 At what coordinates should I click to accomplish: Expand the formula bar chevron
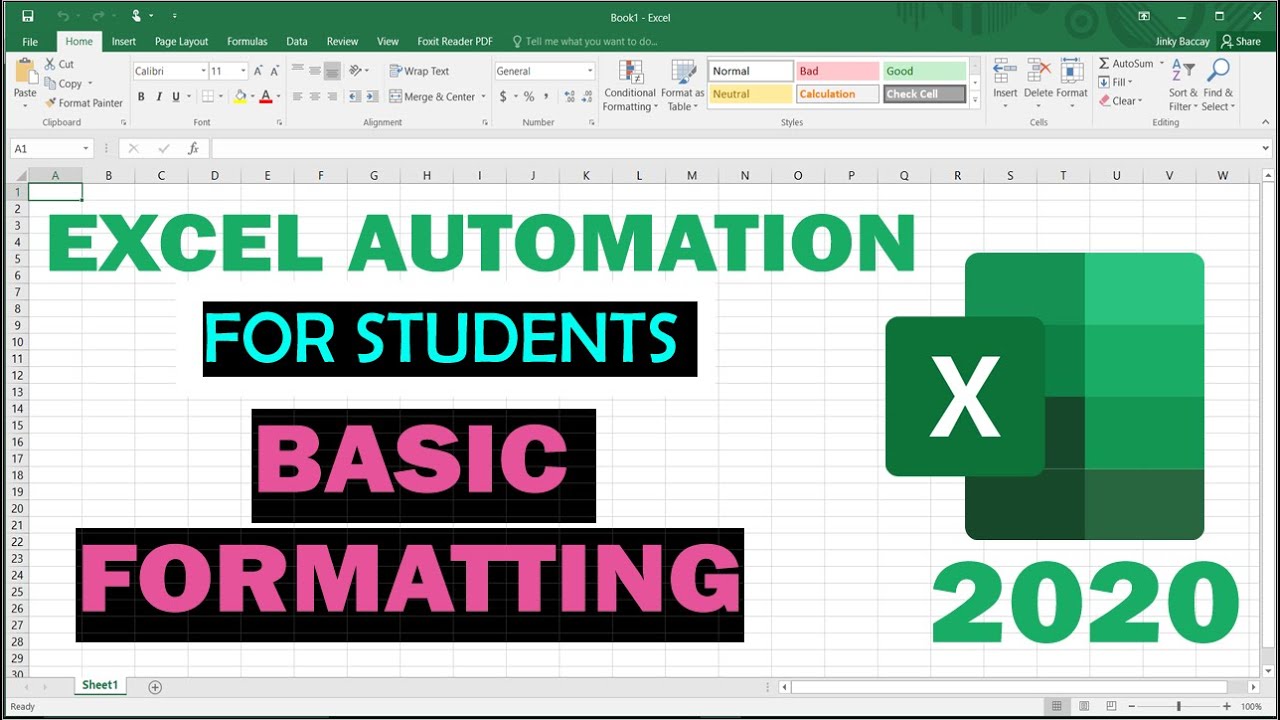point(1265,148)
